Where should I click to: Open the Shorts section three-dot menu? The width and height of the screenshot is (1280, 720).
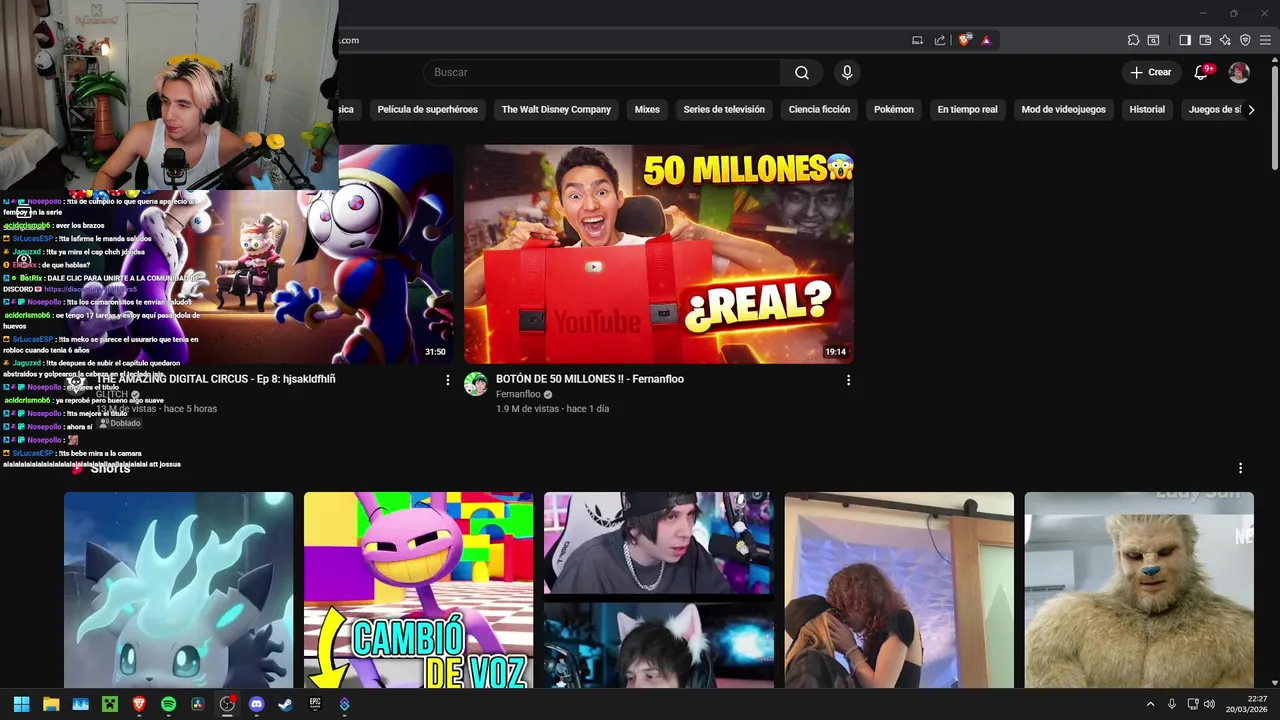click(1240, 468)
